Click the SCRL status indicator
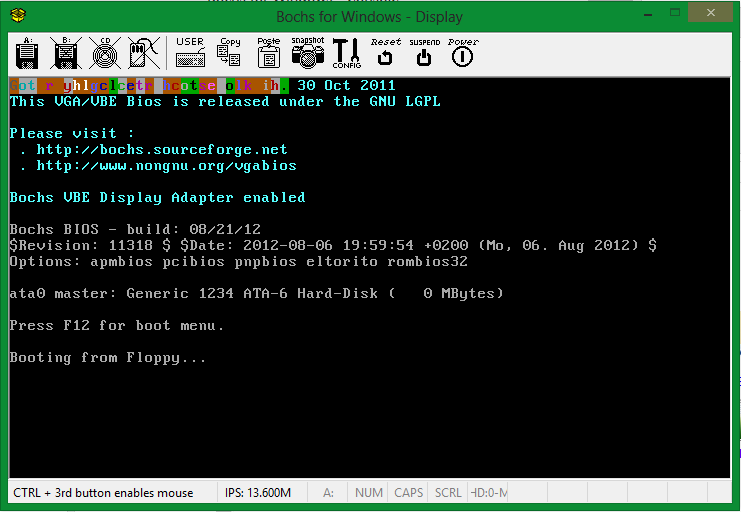 pos(448,493)
